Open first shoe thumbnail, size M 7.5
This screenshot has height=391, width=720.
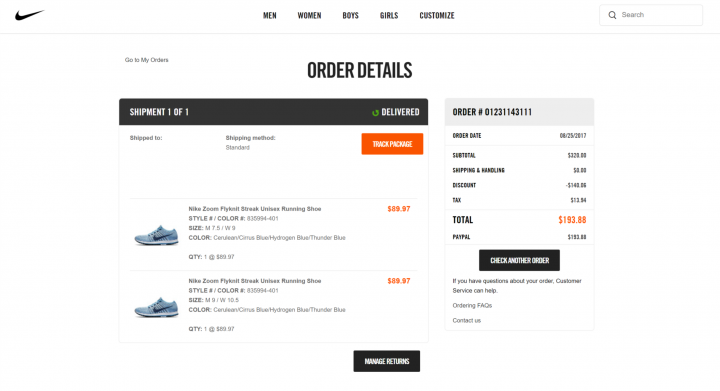tap(156, 235)
